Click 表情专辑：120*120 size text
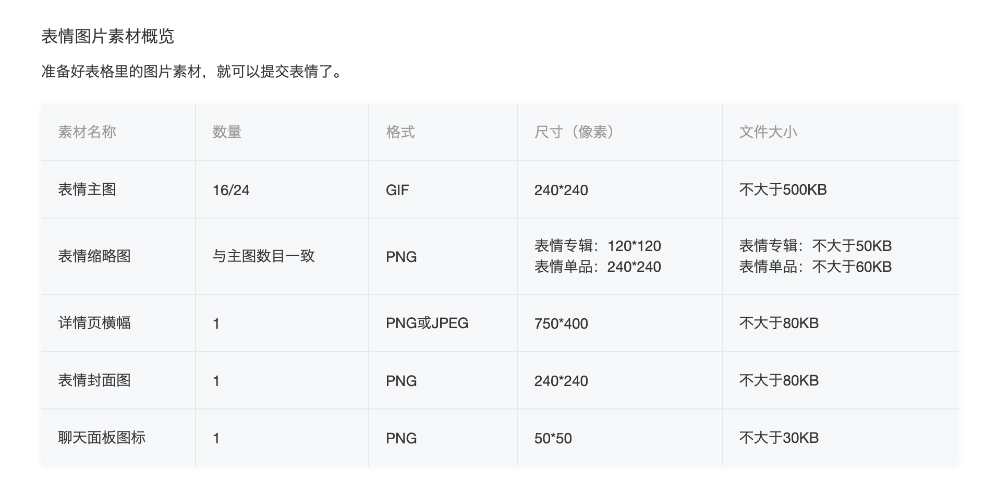This screenshot has width=1000, height=500. tap(598, 246)
